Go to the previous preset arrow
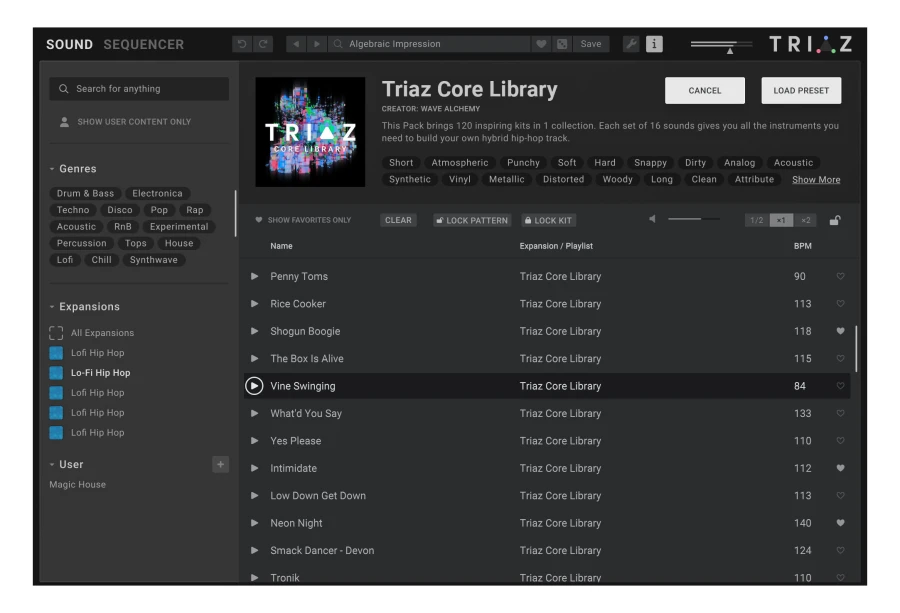900x613 pixels. tap(296, 44)
